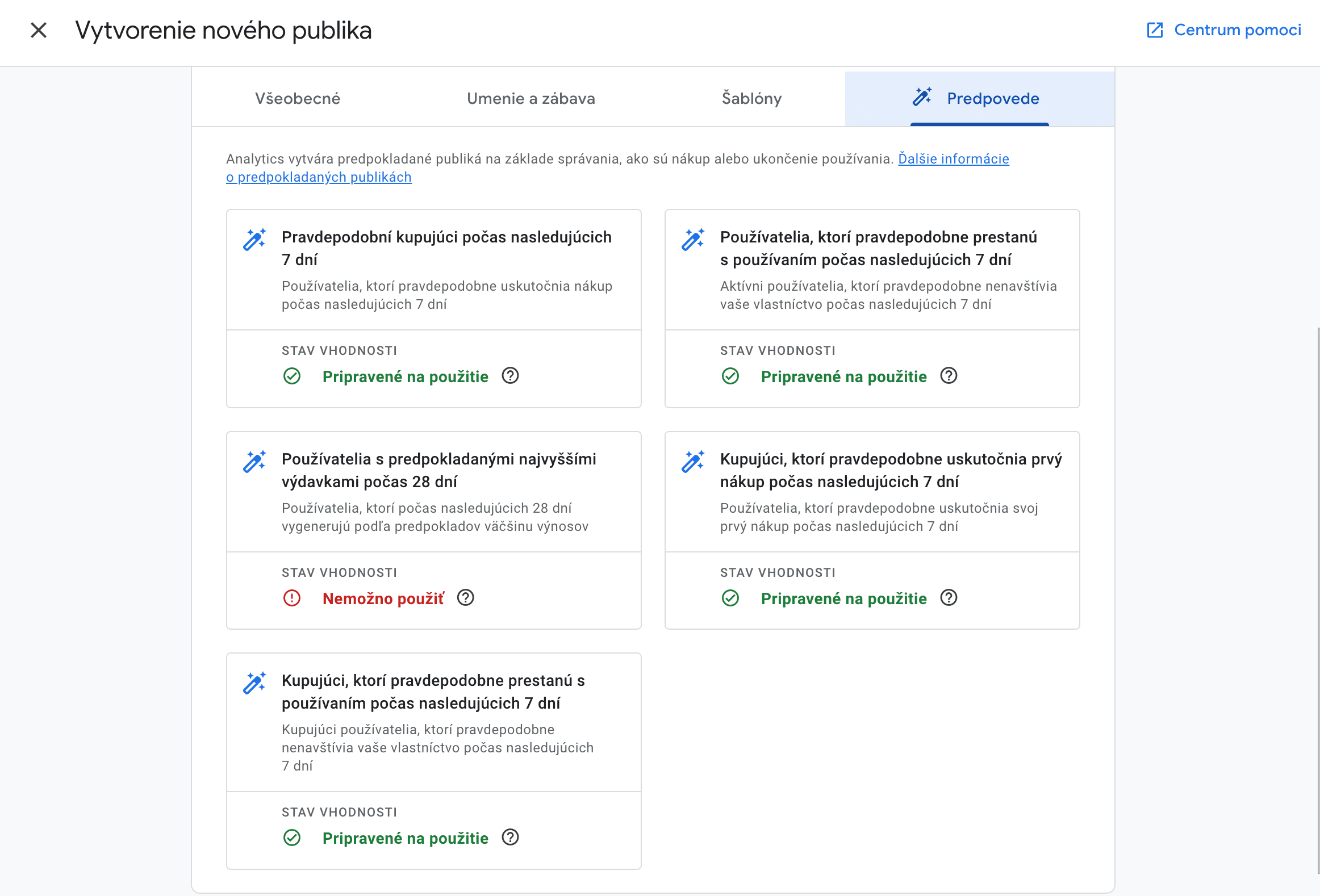Open the Umenie a zábava tab
This screenshot has height=896, width=1320.
(x=530, y=98)
